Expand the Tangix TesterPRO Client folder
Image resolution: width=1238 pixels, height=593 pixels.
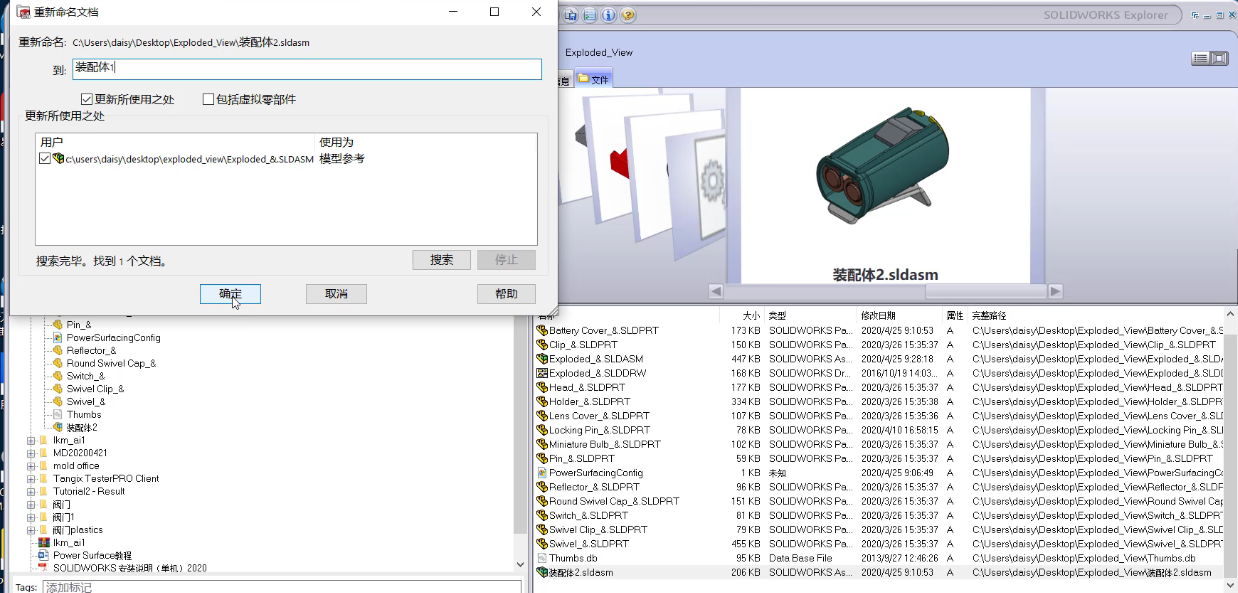31,479
